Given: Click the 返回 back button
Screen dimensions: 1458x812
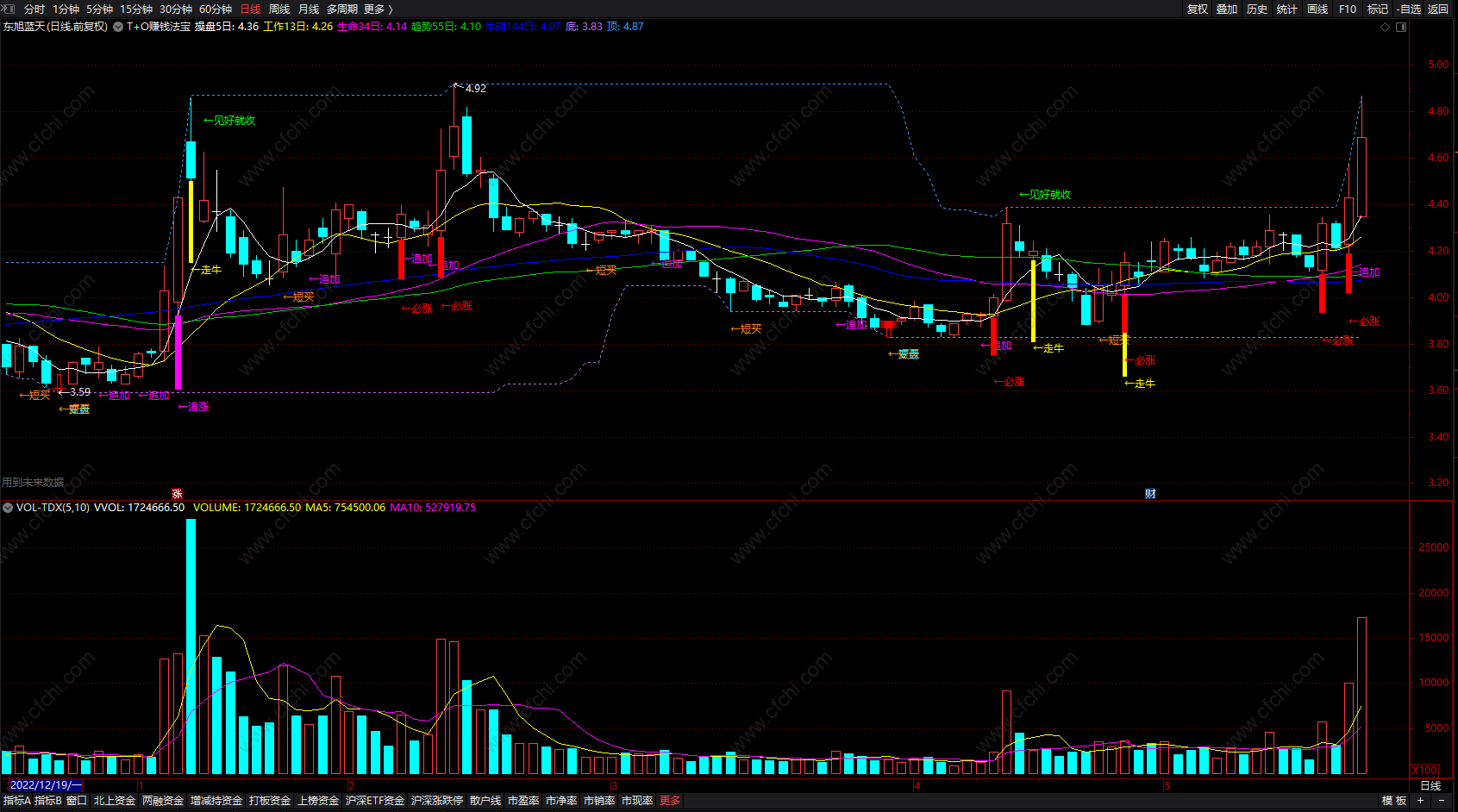Looking at the screenshot, I should tap(1438, 9).
